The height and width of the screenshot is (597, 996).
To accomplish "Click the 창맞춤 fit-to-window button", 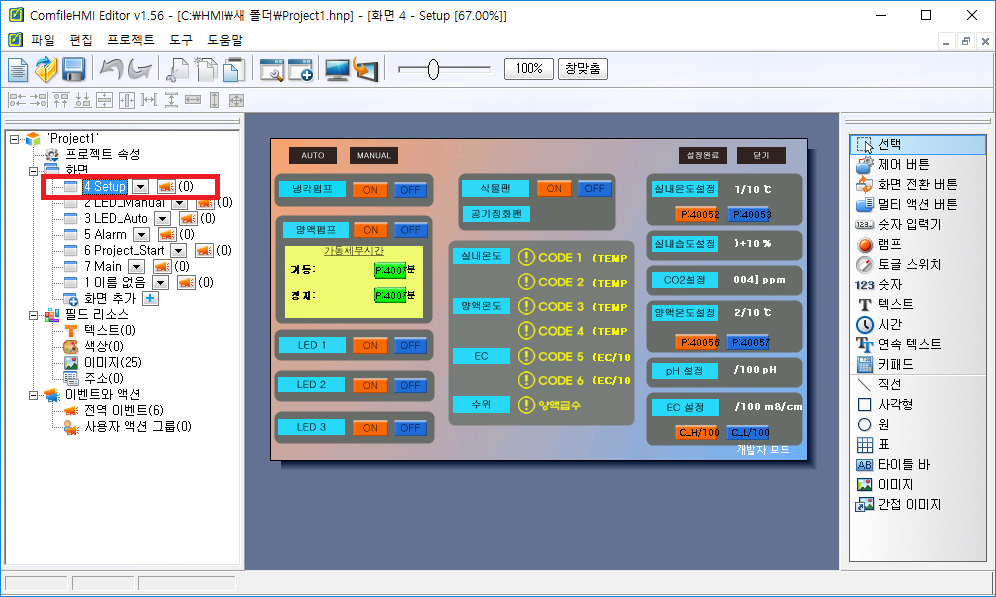I will tap(582, 69).
